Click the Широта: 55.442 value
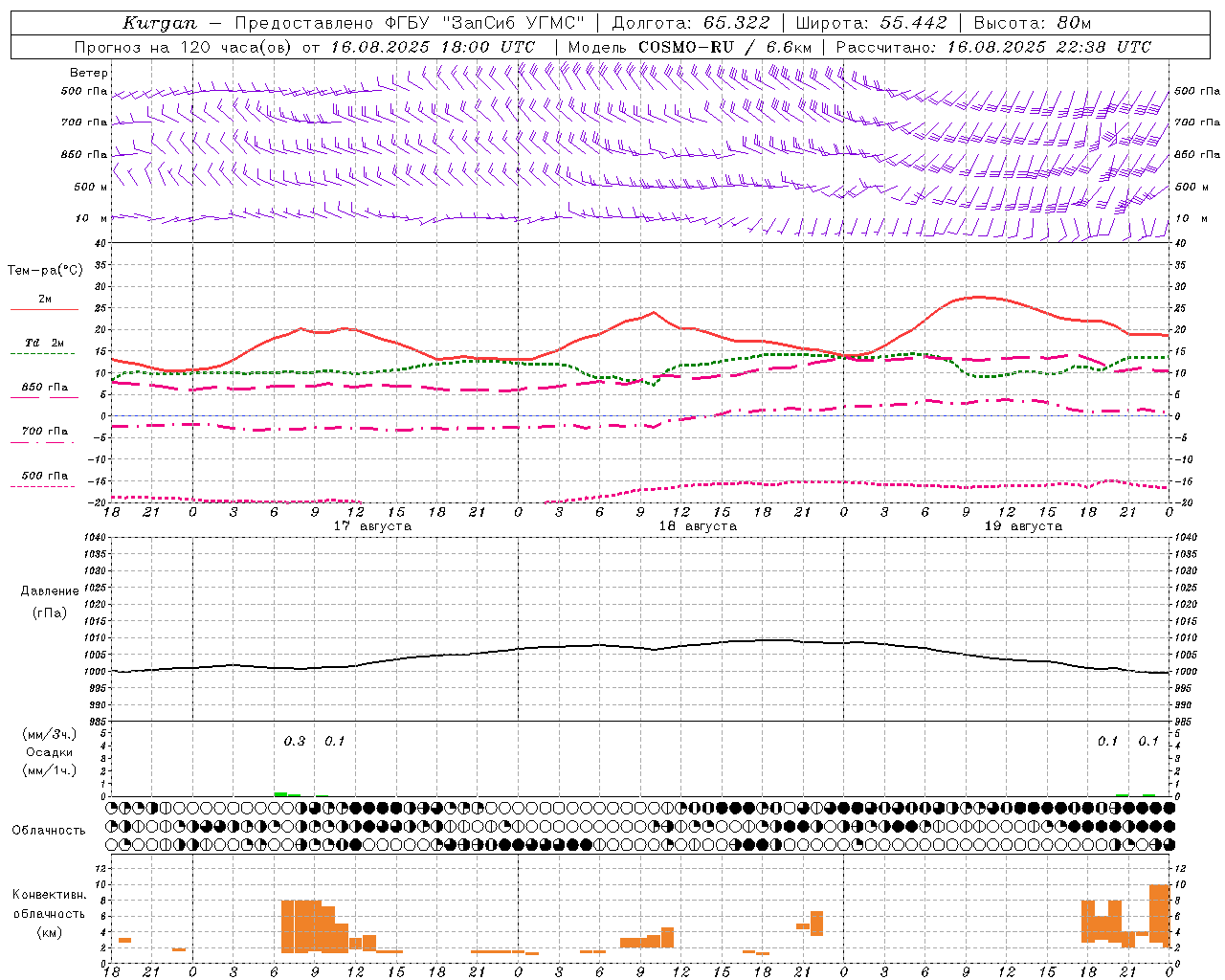 pos(871,23)
